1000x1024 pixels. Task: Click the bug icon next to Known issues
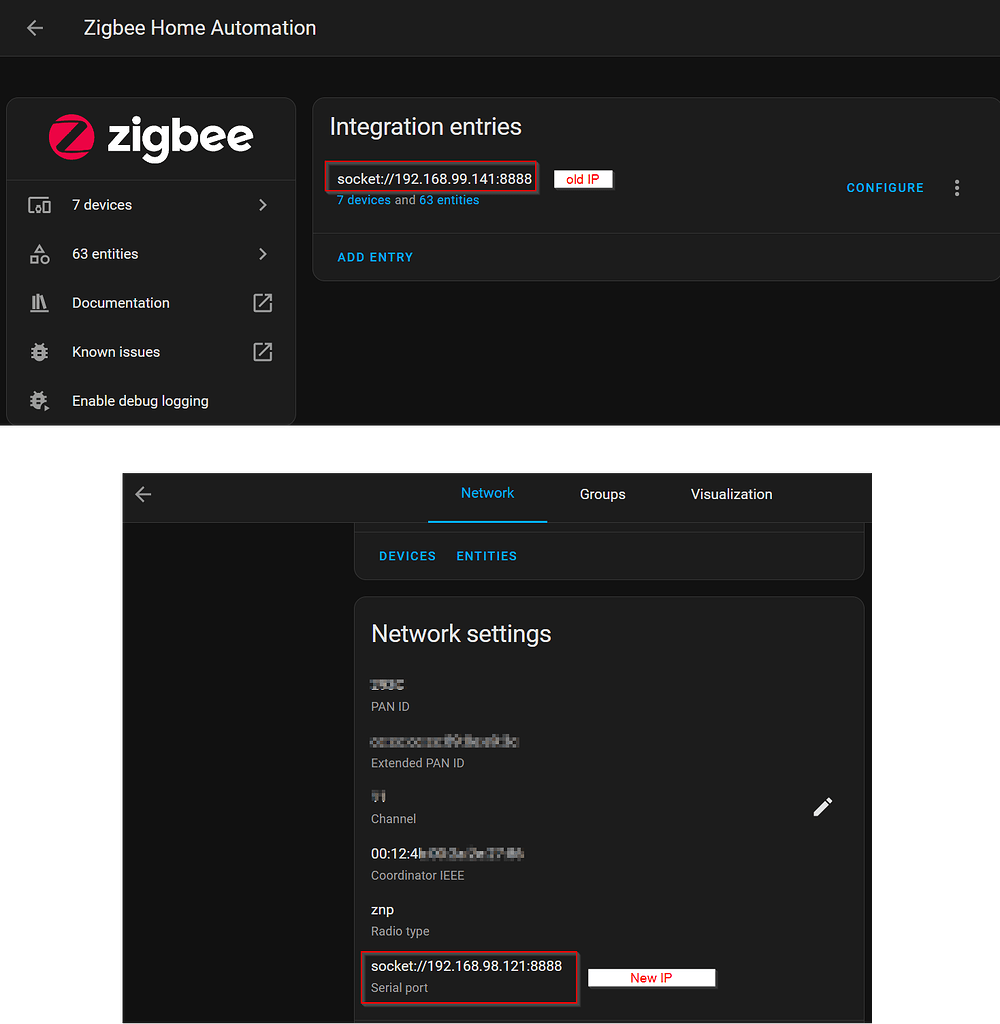coord(38,352)
